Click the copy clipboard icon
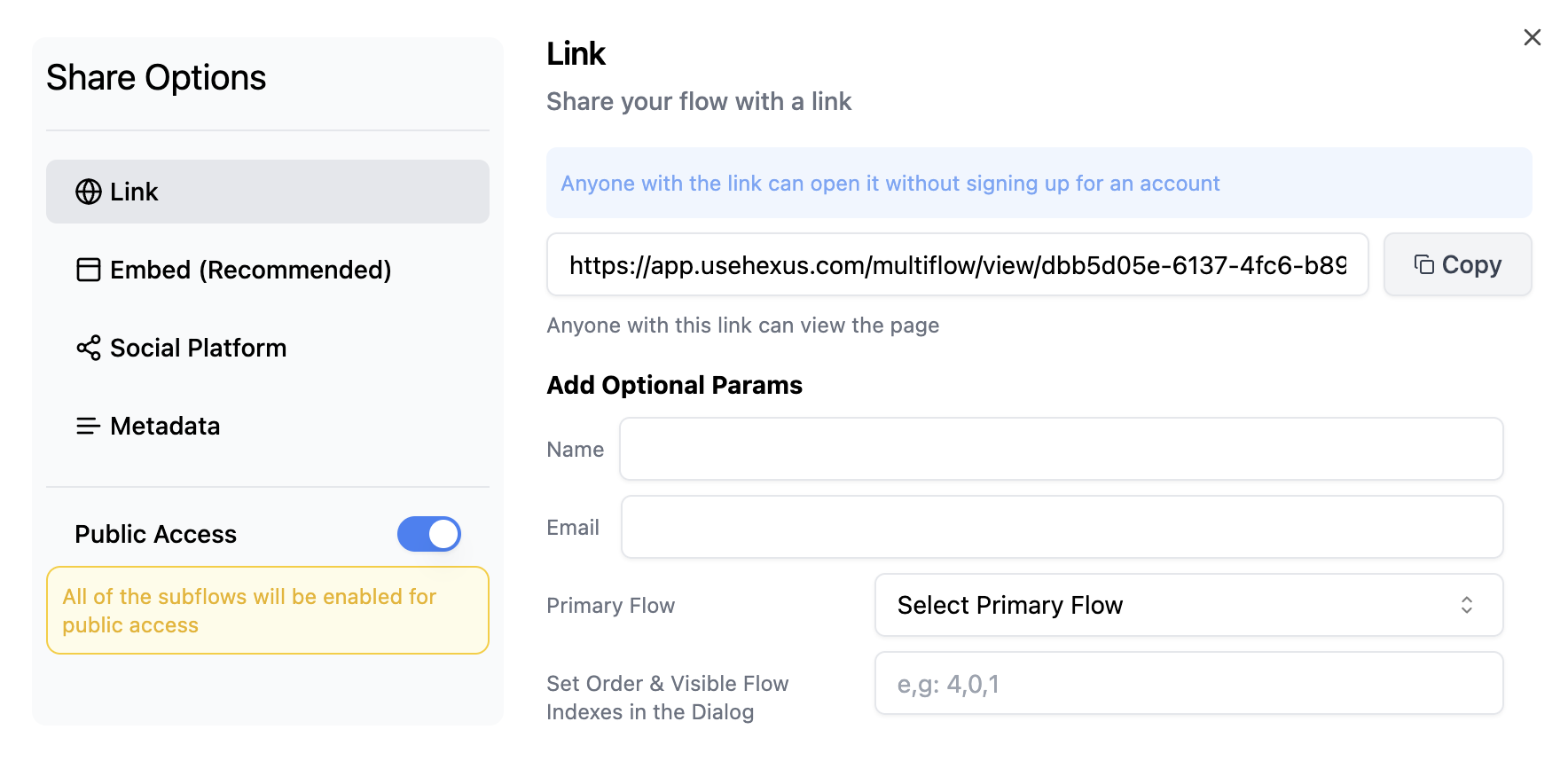The height and width of the screenshot is (761, 1568). pyautogui.click(x=1424, y=264)
